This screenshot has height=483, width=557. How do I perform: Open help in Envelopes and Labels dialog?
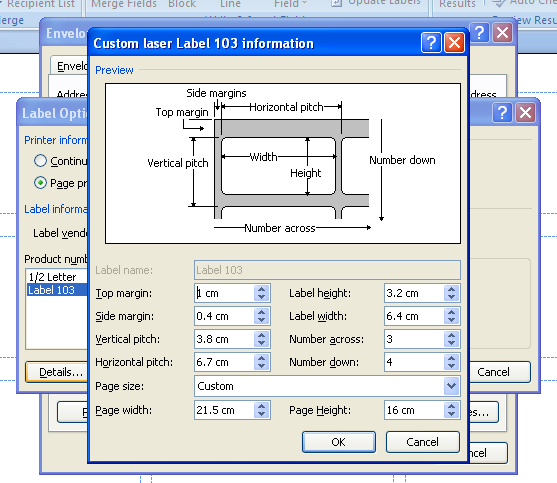480,33
